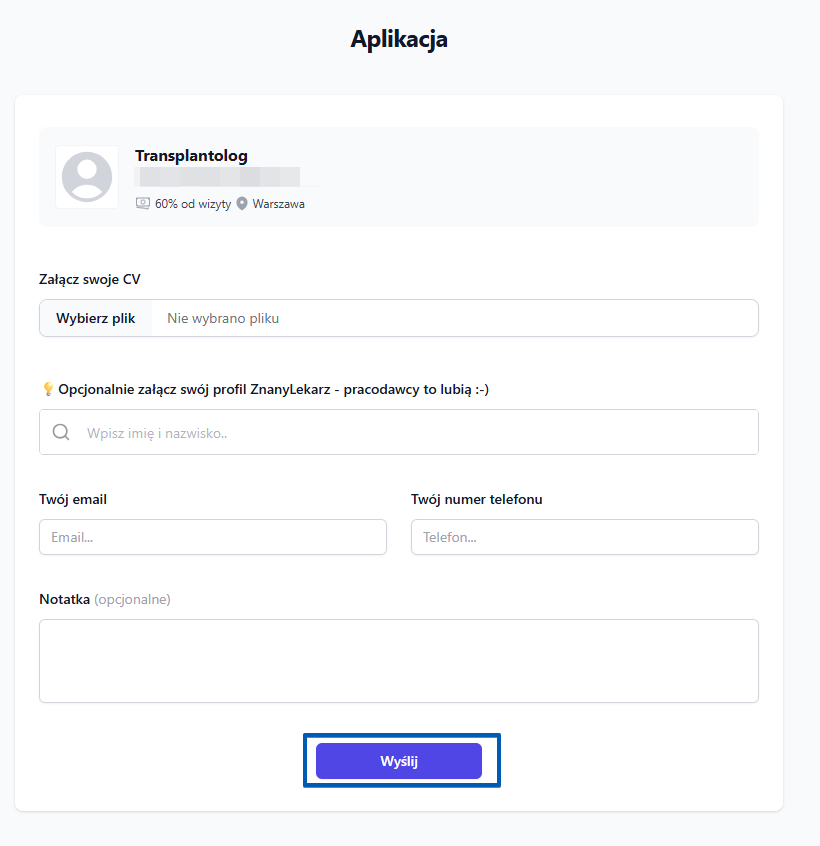Click the Telefon input field
820x846 pixels.
click(x=584, y=537)
